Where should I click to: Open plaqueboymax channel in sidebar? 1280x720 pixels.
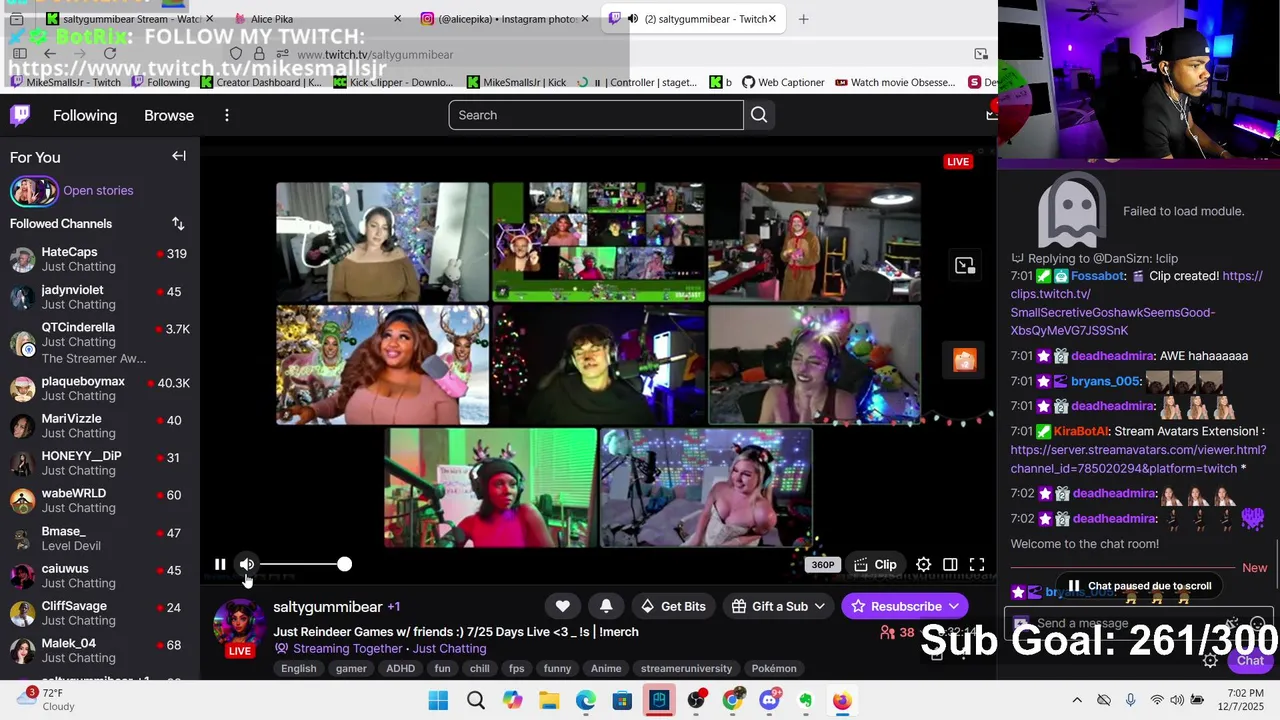tap(100, 388)
